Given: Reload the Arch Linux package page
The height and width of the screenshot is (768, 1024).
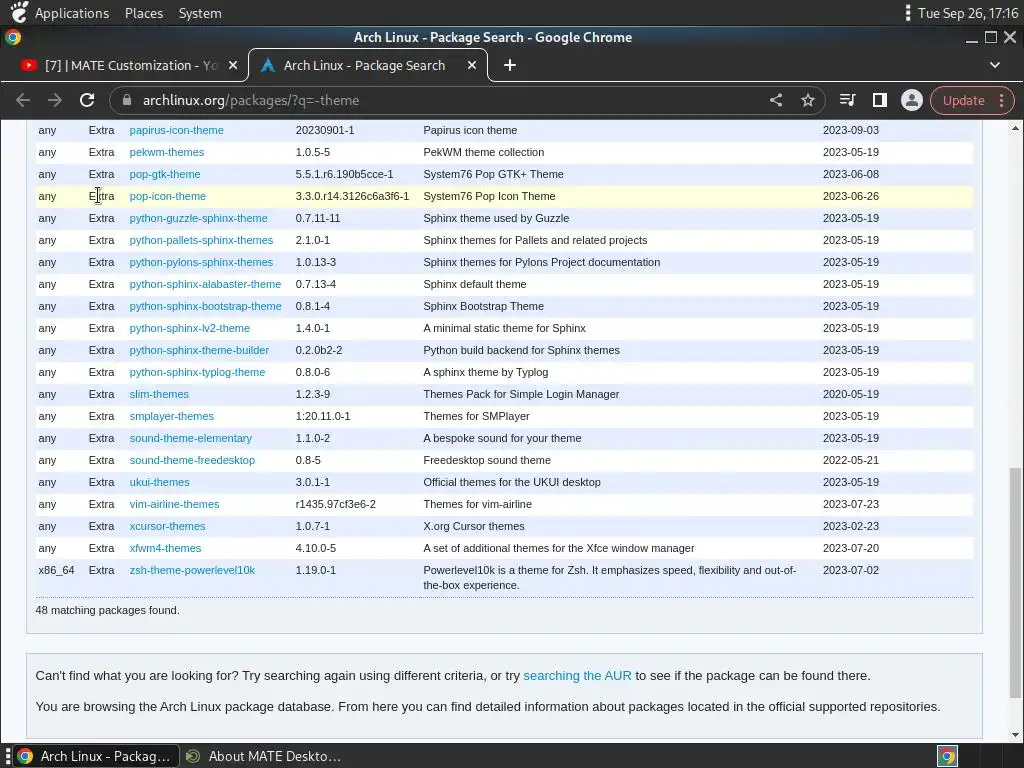Looking at the screenshot, I should coord(87,100).
